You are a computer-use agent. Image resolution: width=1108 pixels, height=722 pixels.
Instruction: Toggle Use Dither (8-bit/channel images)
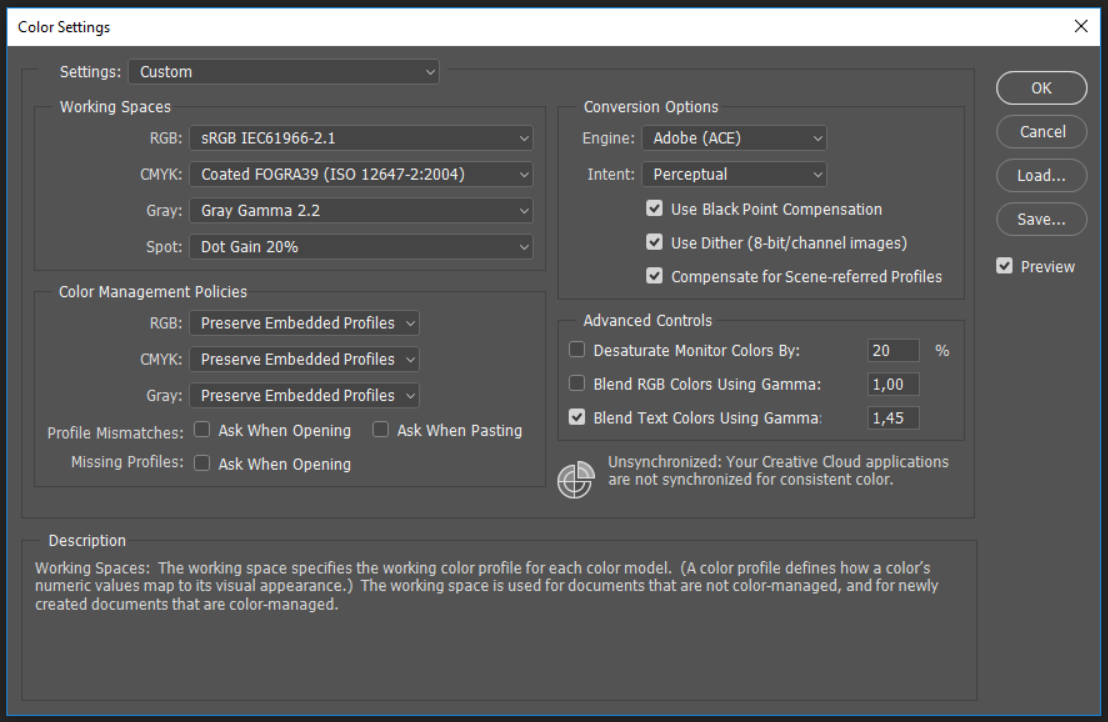pyautogui.click(x=654, y=242)
